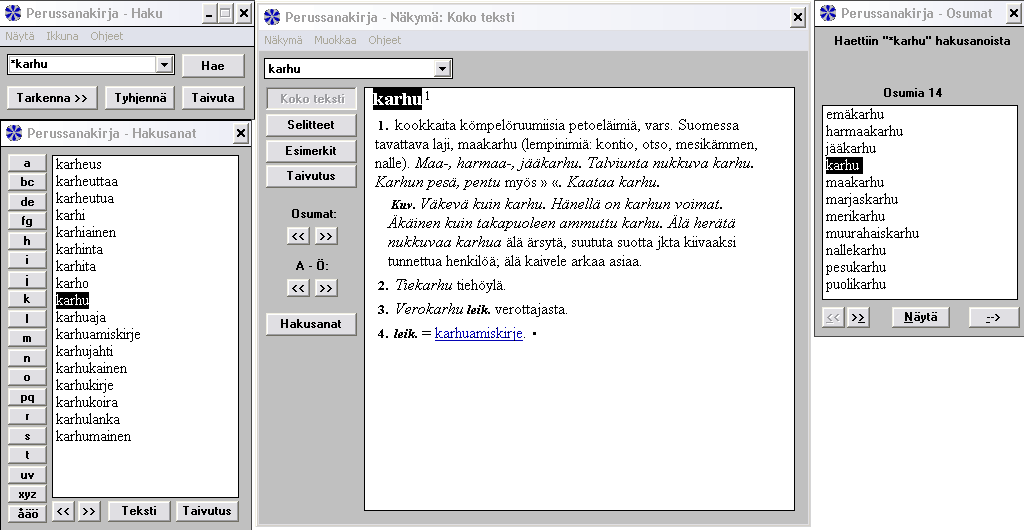This screenshot has width=1024, height=530.
Task: Open the Muokkaa menu
Action: (334, 40)
